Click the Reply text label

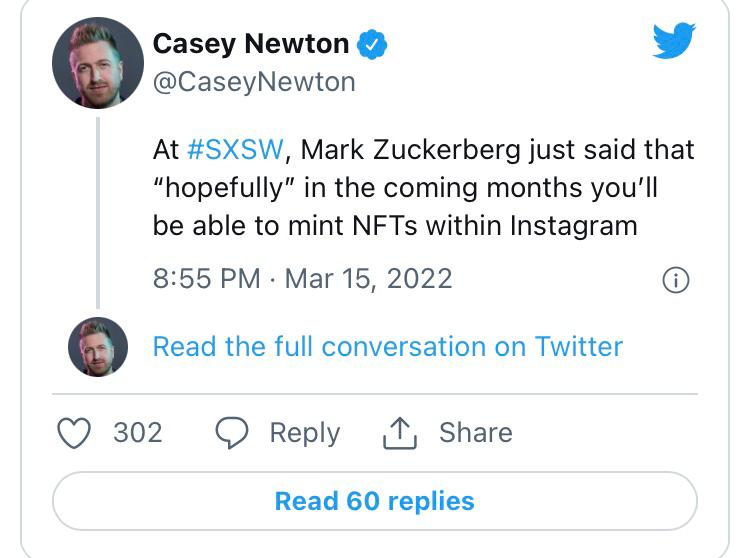[x=304, y=433]
